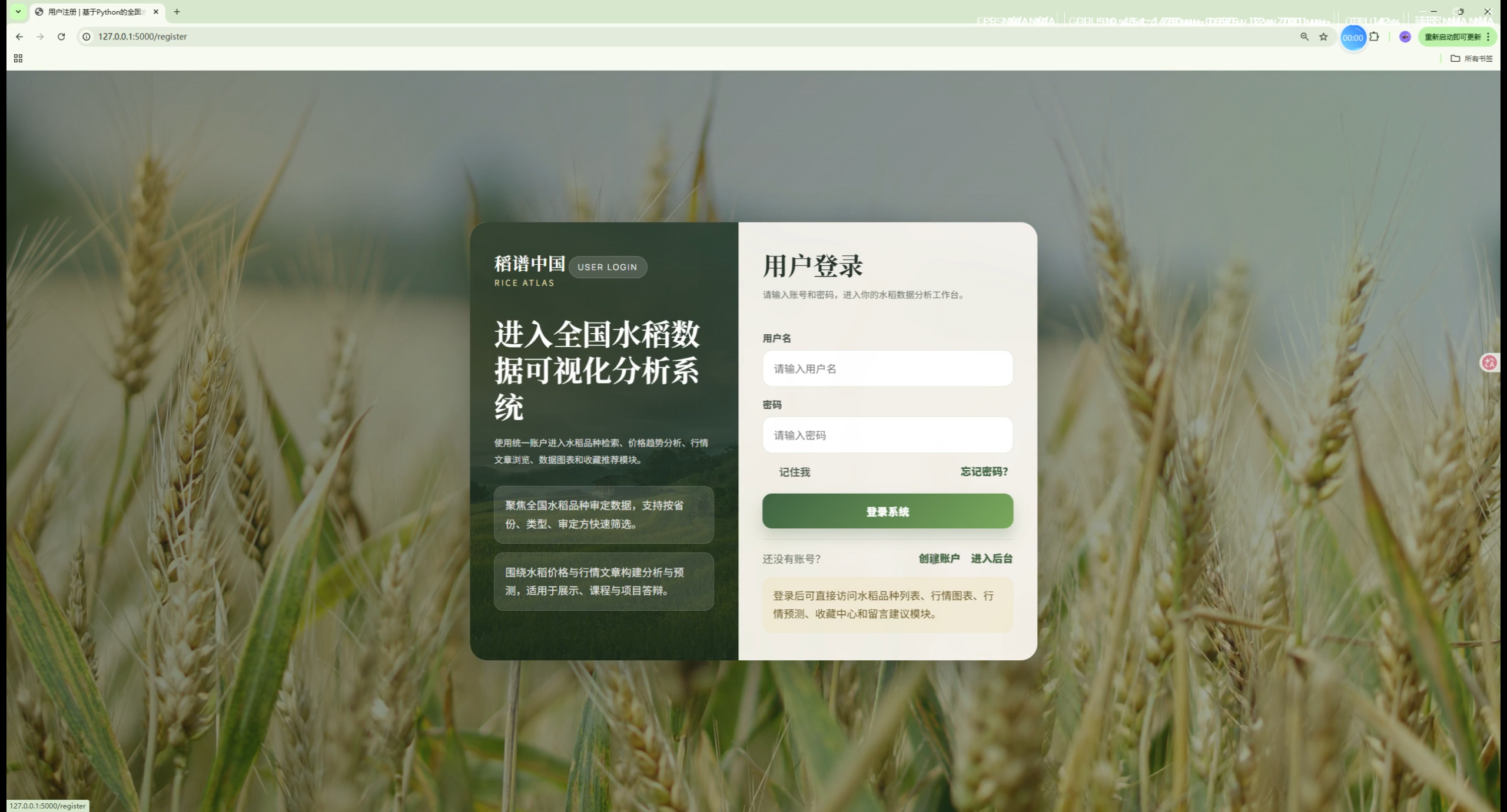Click the 创建账户 link
Image resolution: width=1507 pixels, height=812 pixels.
point(939,558)
